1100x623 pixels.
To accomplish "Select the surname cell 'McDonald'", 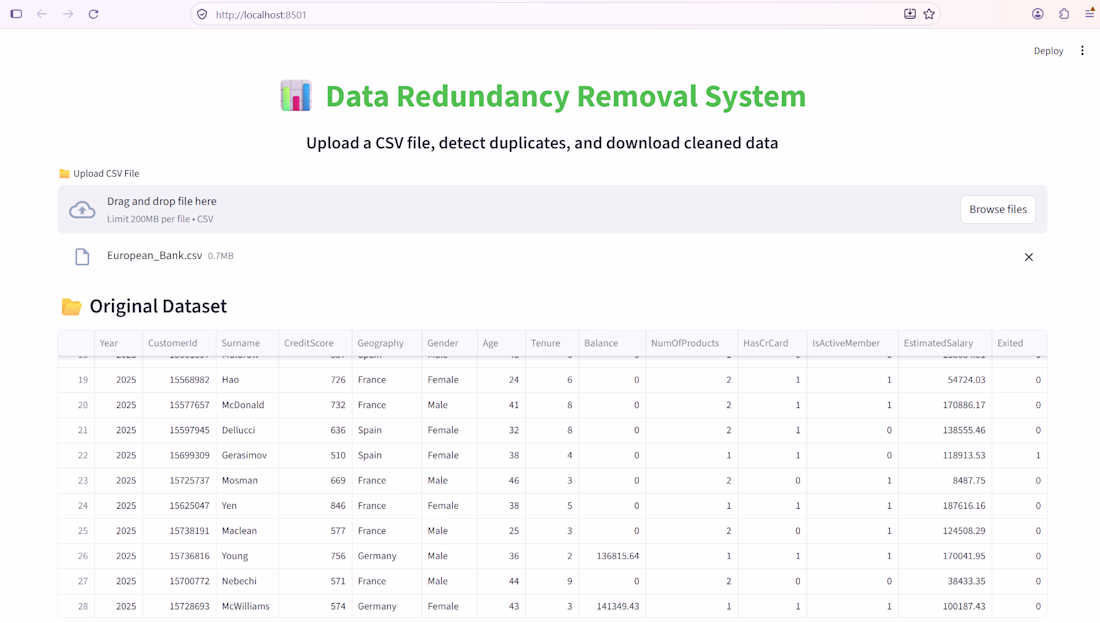I will pos(248,405).
